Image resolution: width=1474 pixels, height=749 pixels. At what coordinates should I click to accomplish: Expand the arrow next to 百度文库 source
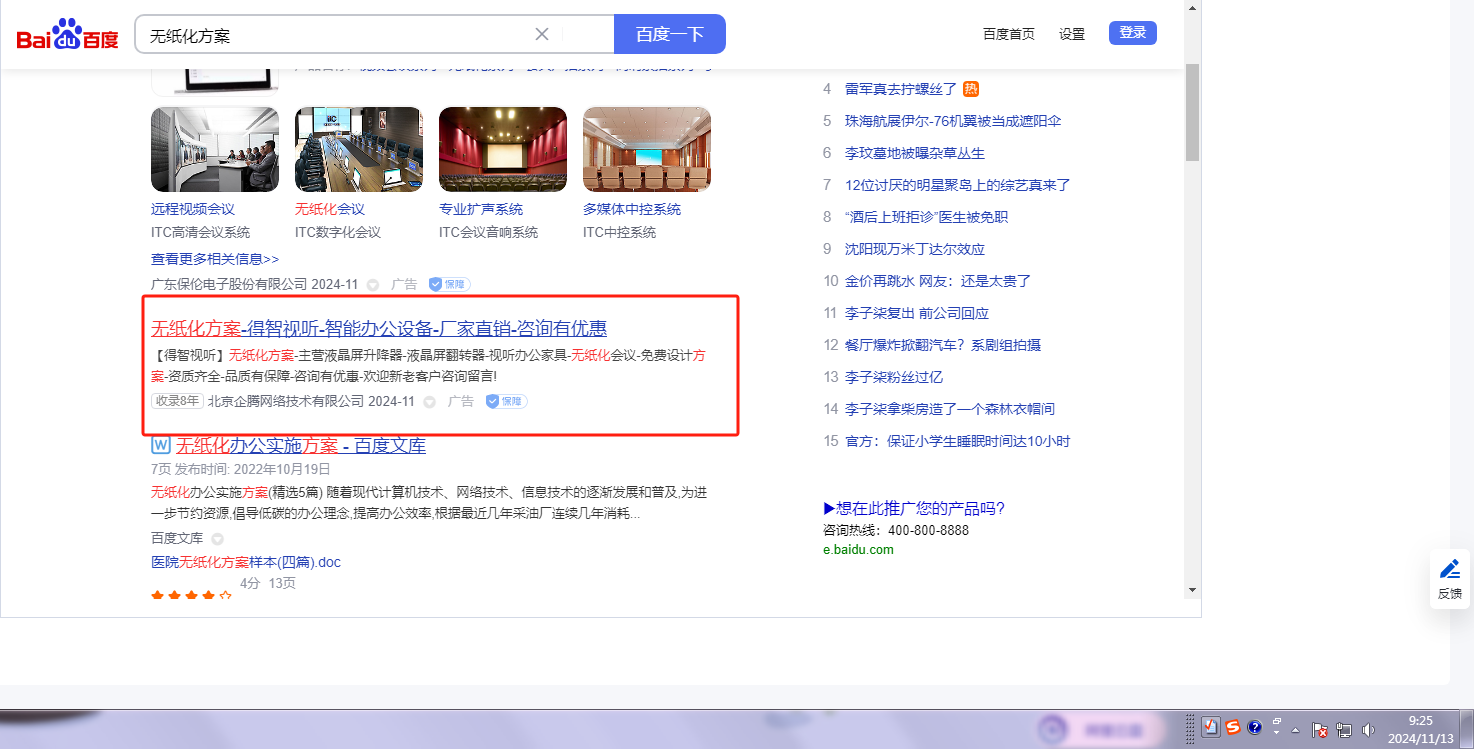217,539
